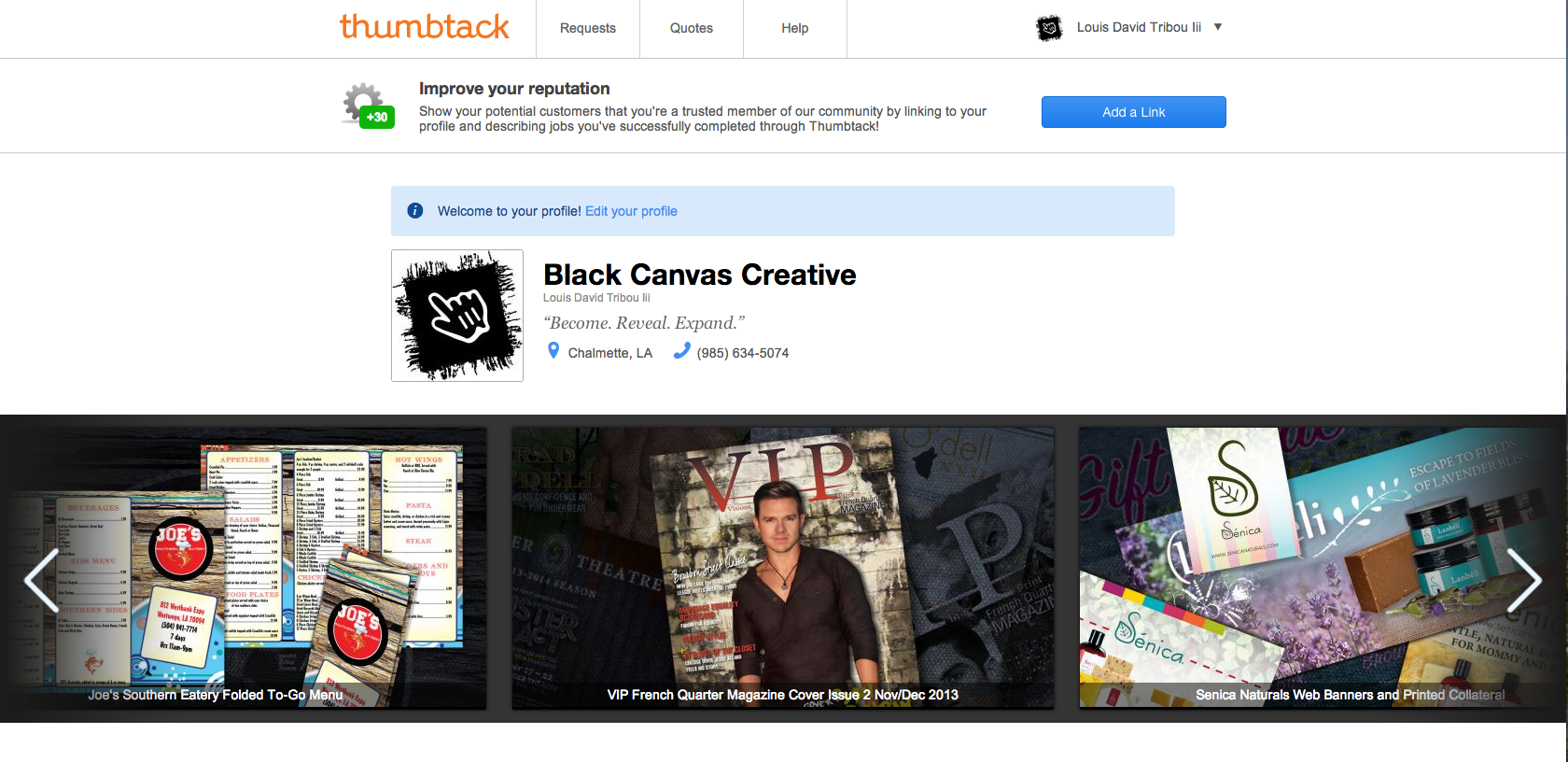Viewport: 1568px width, 762px height.
Task: Open Senica Naturals web banners thumbnail
Action: tap(1323, 568)
